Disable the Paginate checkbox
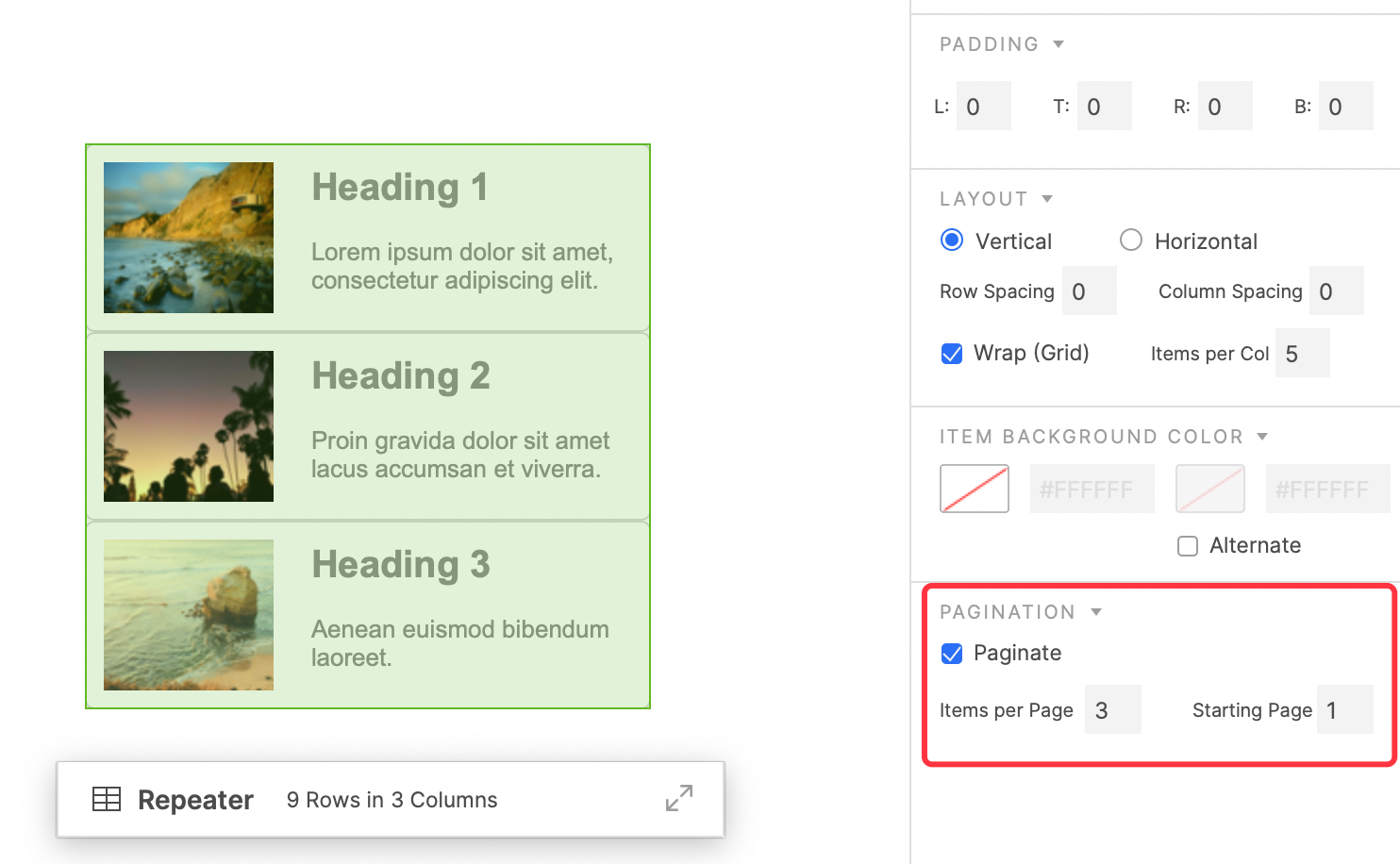This screenshot has height=864, width=1400. click(x=952, y=654)
